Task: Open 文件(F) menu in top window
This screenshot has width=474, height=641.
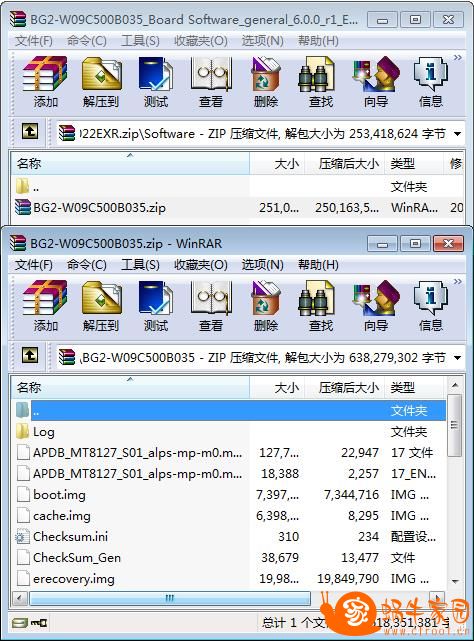Action: click(34, 41)
